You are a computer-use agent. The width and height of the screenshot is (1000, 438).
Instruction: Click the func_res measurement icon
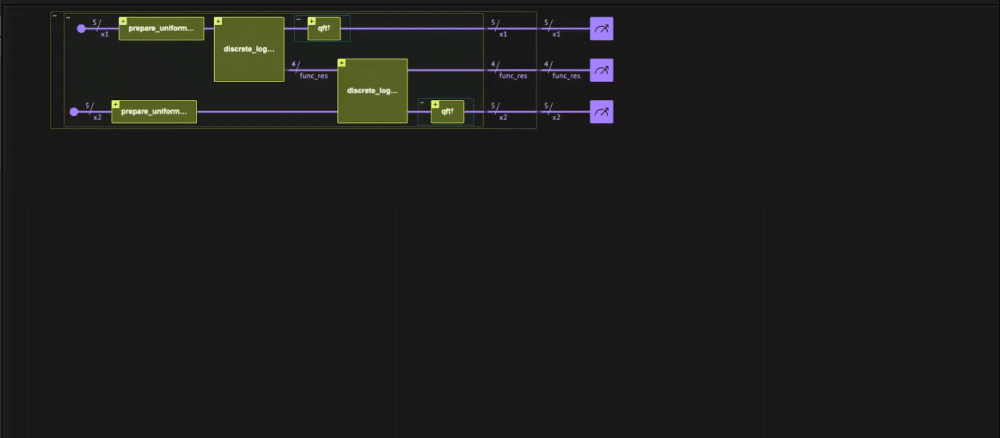601,70
